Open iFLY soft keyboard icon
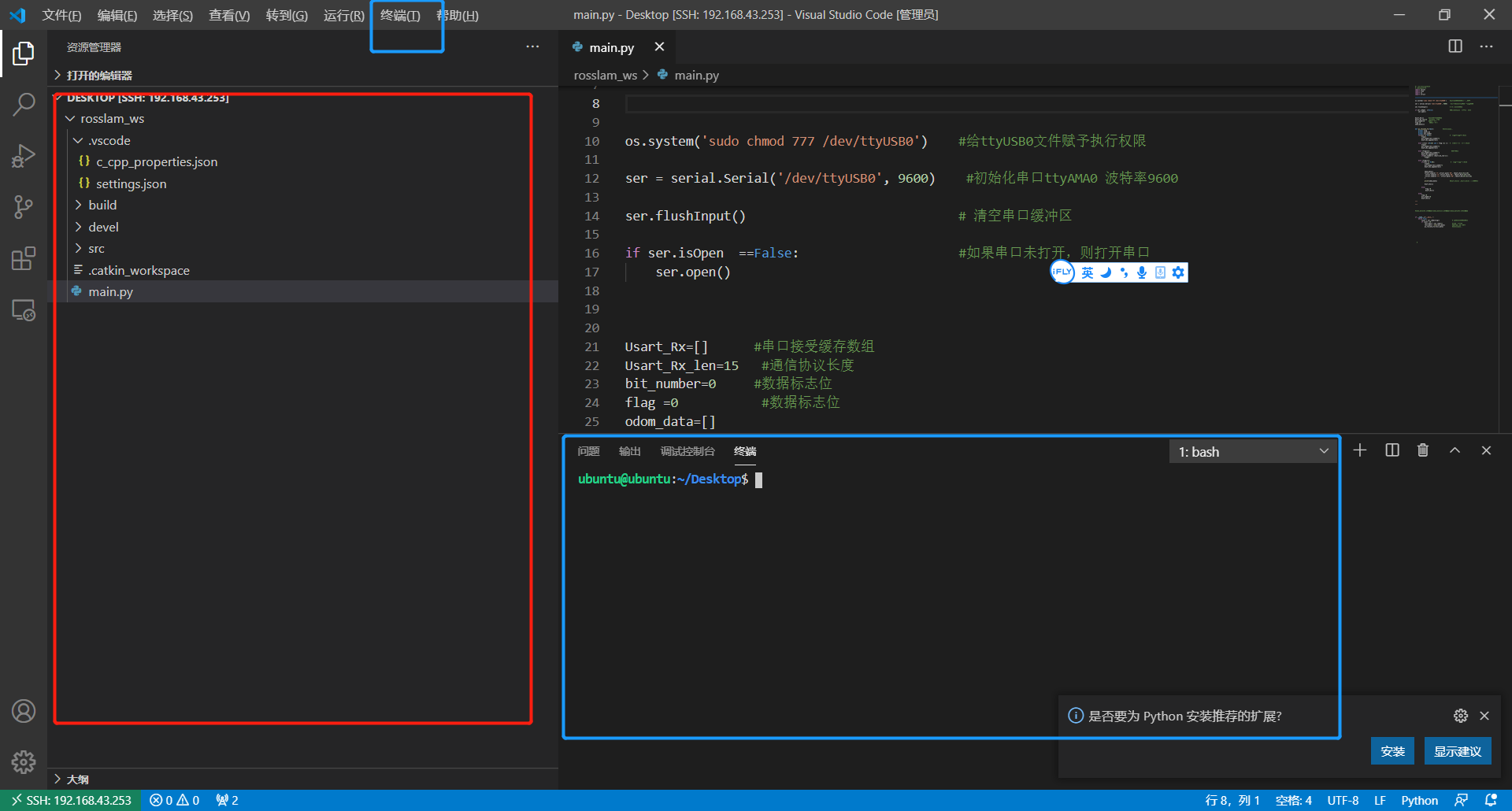1512x811 pixels. coord(1160,272)
